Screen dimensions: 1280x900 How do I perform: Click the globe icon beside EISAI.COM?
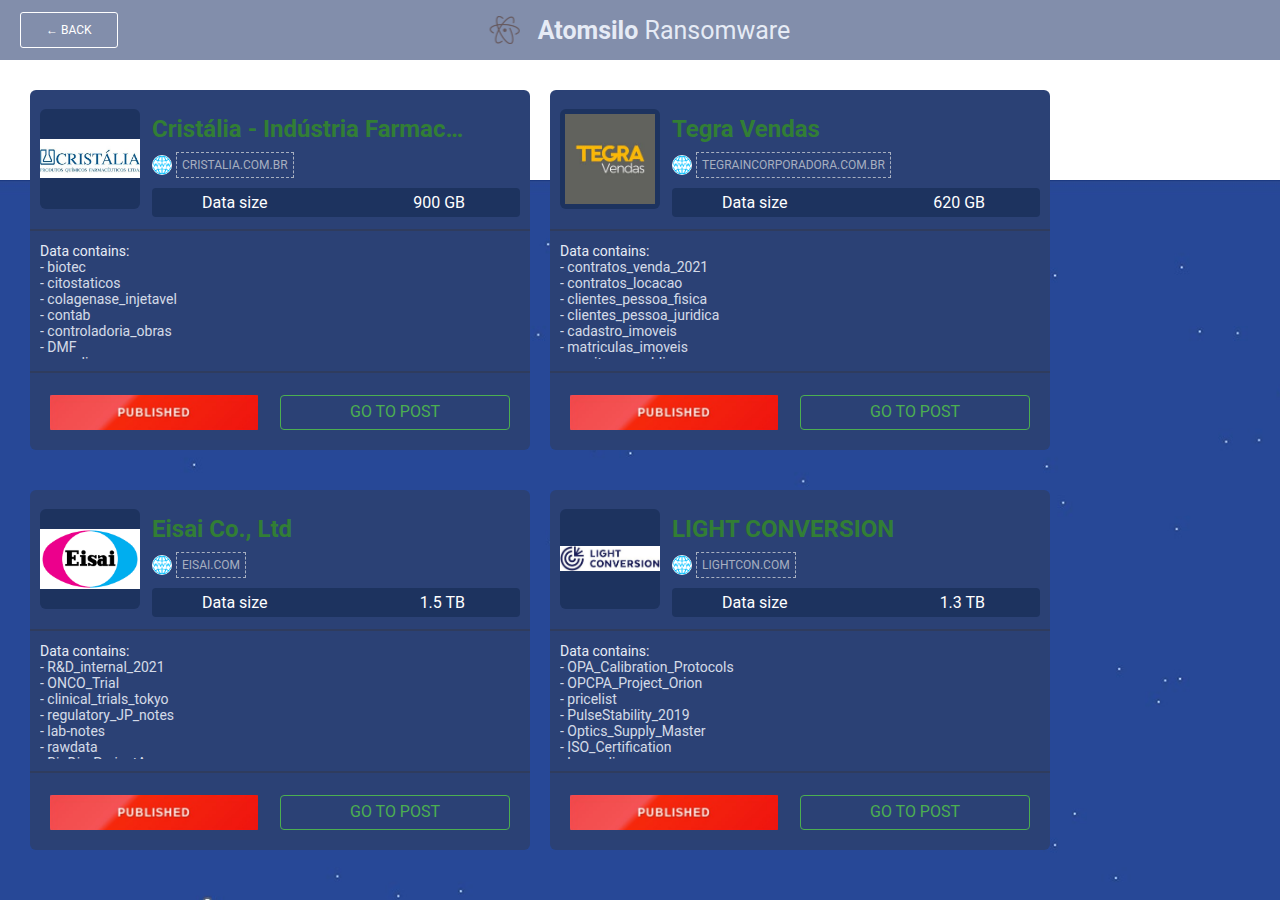(162, 565)
